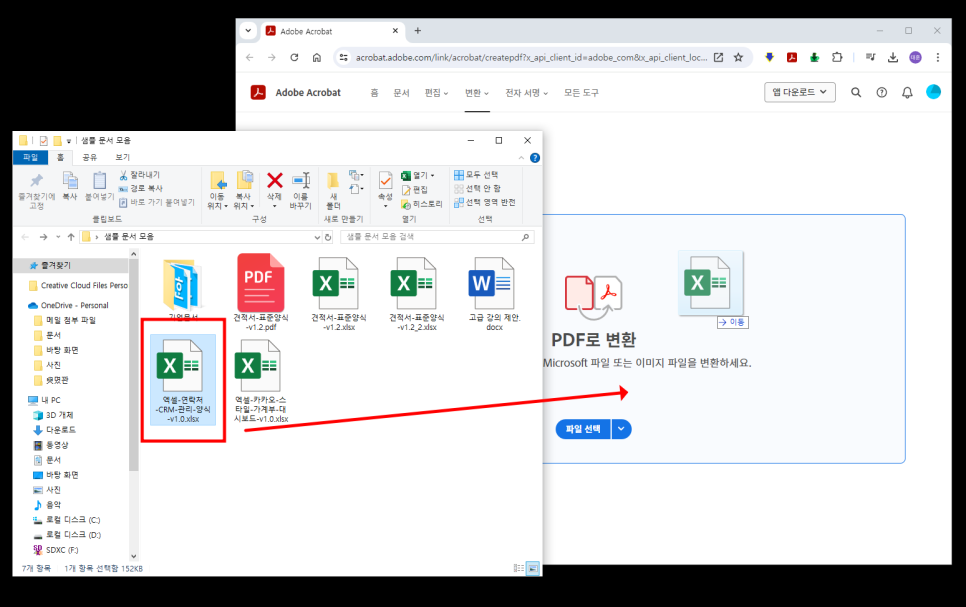Open Chrome tab search dropdown
Image resolution: width=966 pixels, height=607 pixels.
tap(248, 31)
